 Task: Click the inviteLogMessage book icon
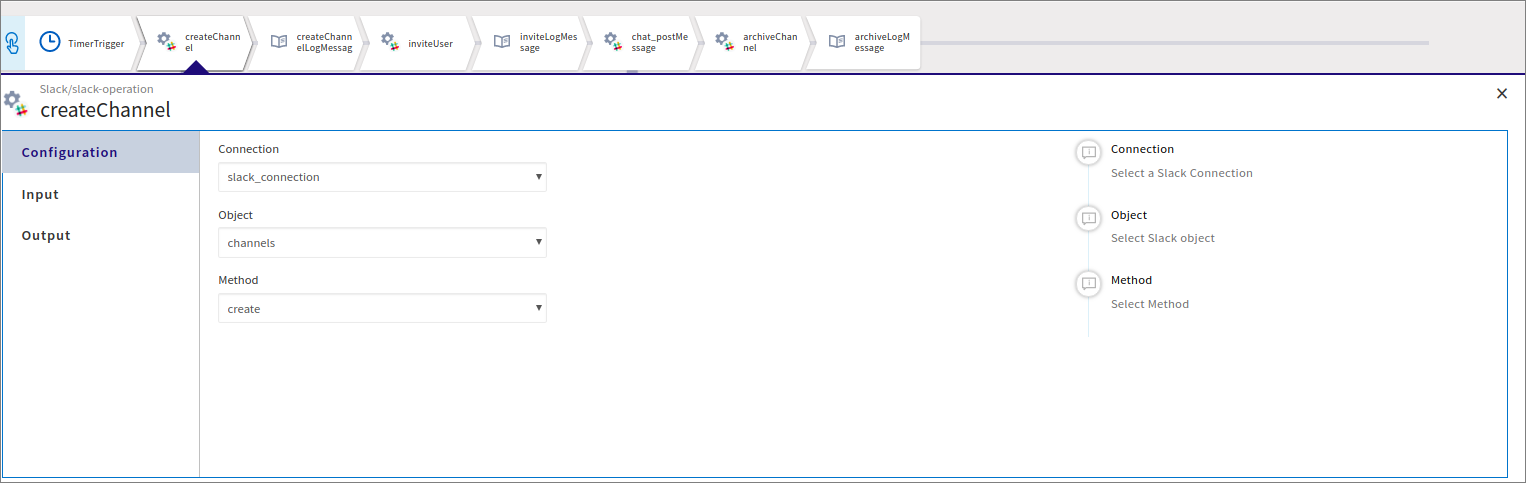pyautogui.click(x=502, y=42)
